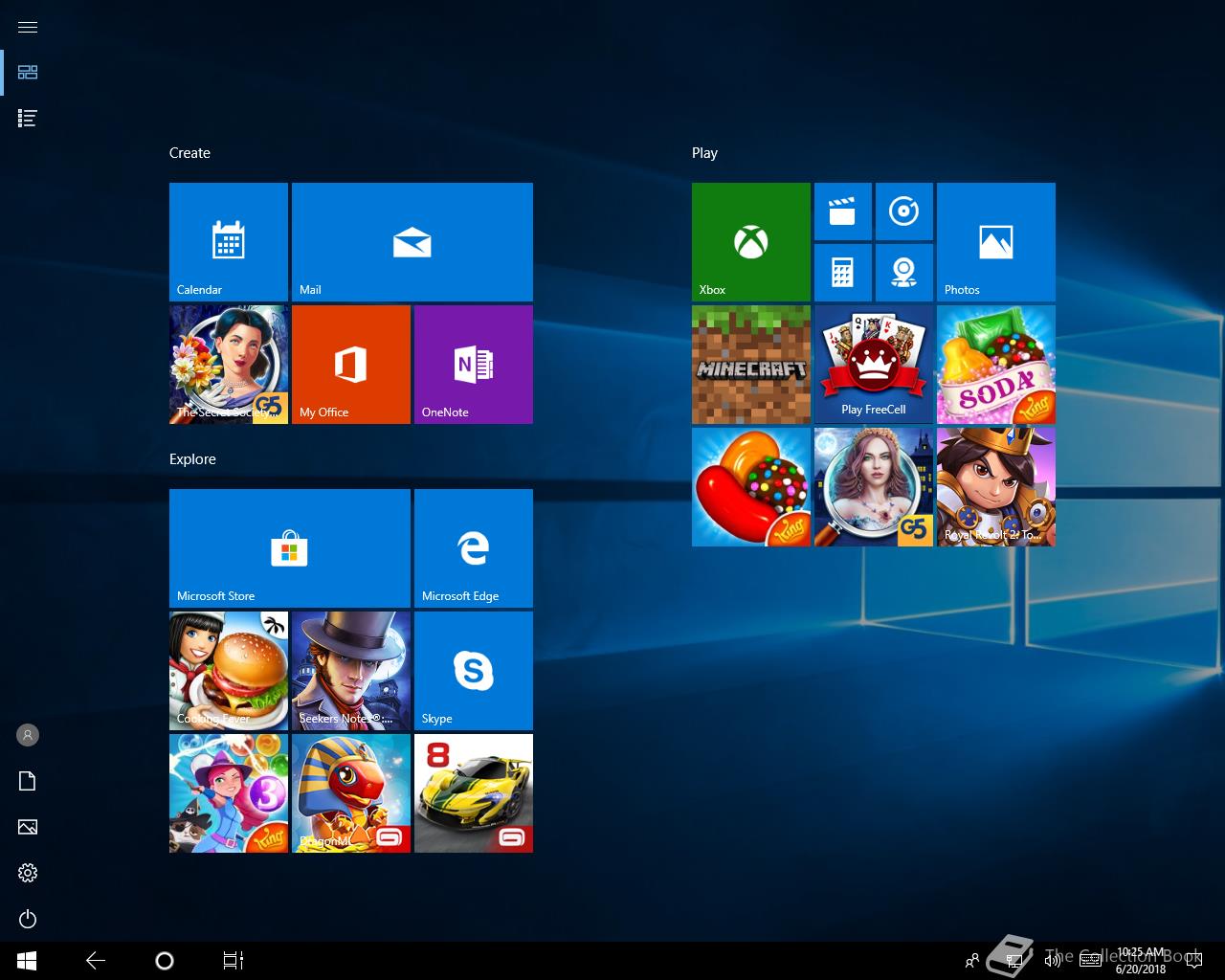Open the touch keyboard tray icon
1225x980 pixels.
click(1090, 961)
